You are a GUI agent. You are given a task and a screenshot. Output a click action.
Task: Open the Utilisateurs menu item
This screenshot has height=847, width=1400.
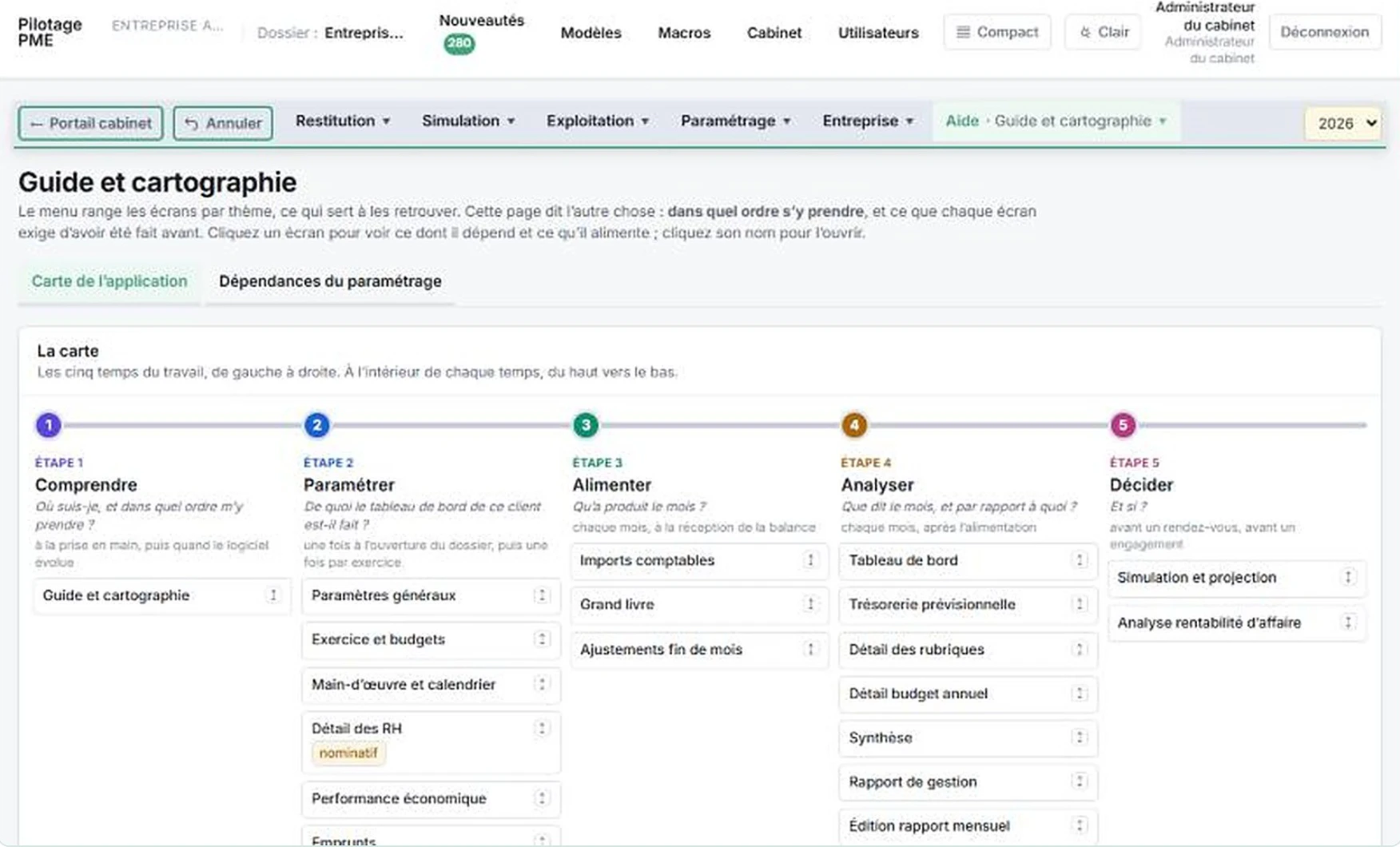(x=878, y=33)
